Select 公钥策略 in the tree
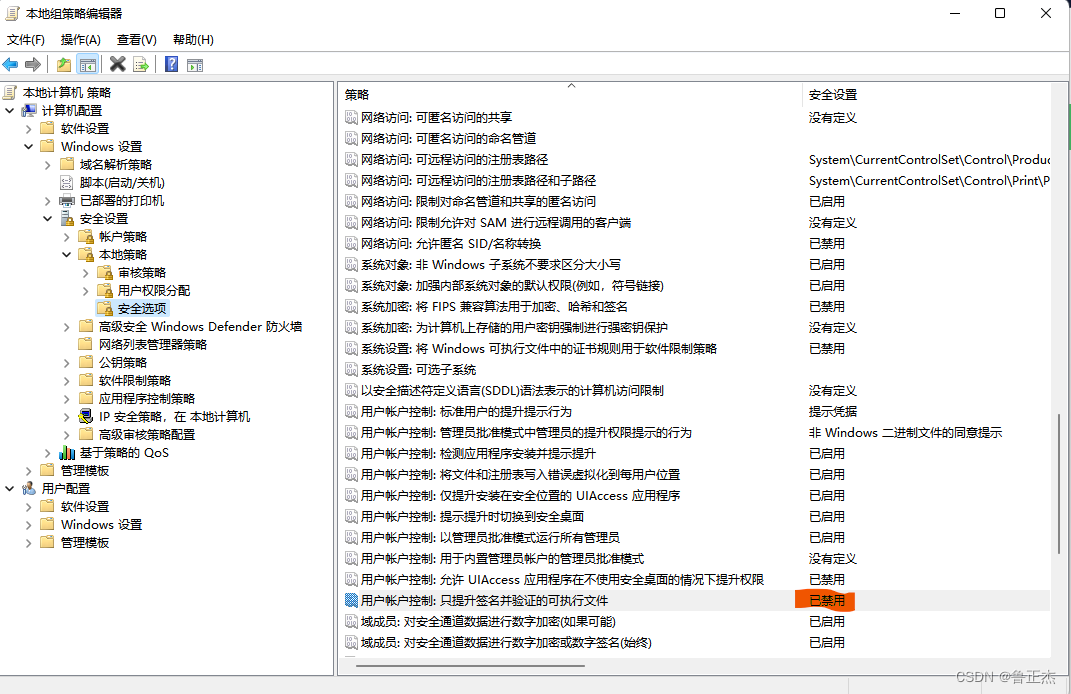Viewport: 1071px width, 694px height. [x=123, y=363]
